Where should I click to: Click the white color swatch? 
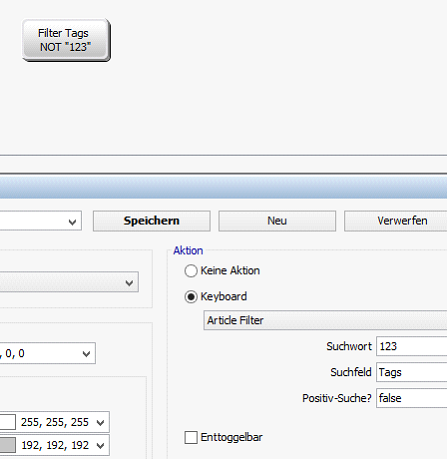(x=7, y=422)
